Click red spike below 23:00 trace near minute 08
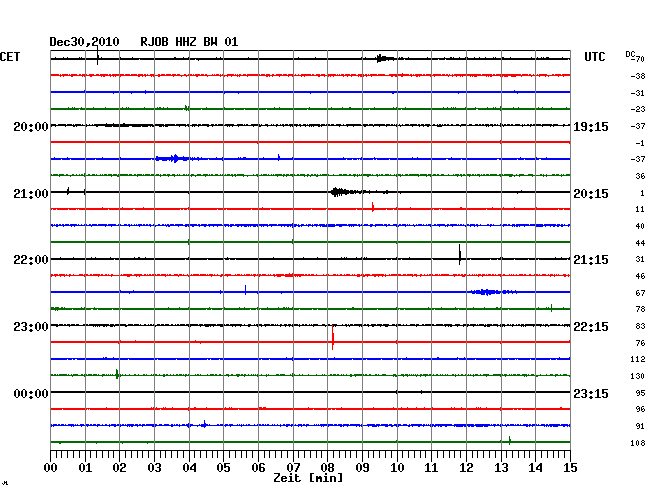 tap(332, 337)
